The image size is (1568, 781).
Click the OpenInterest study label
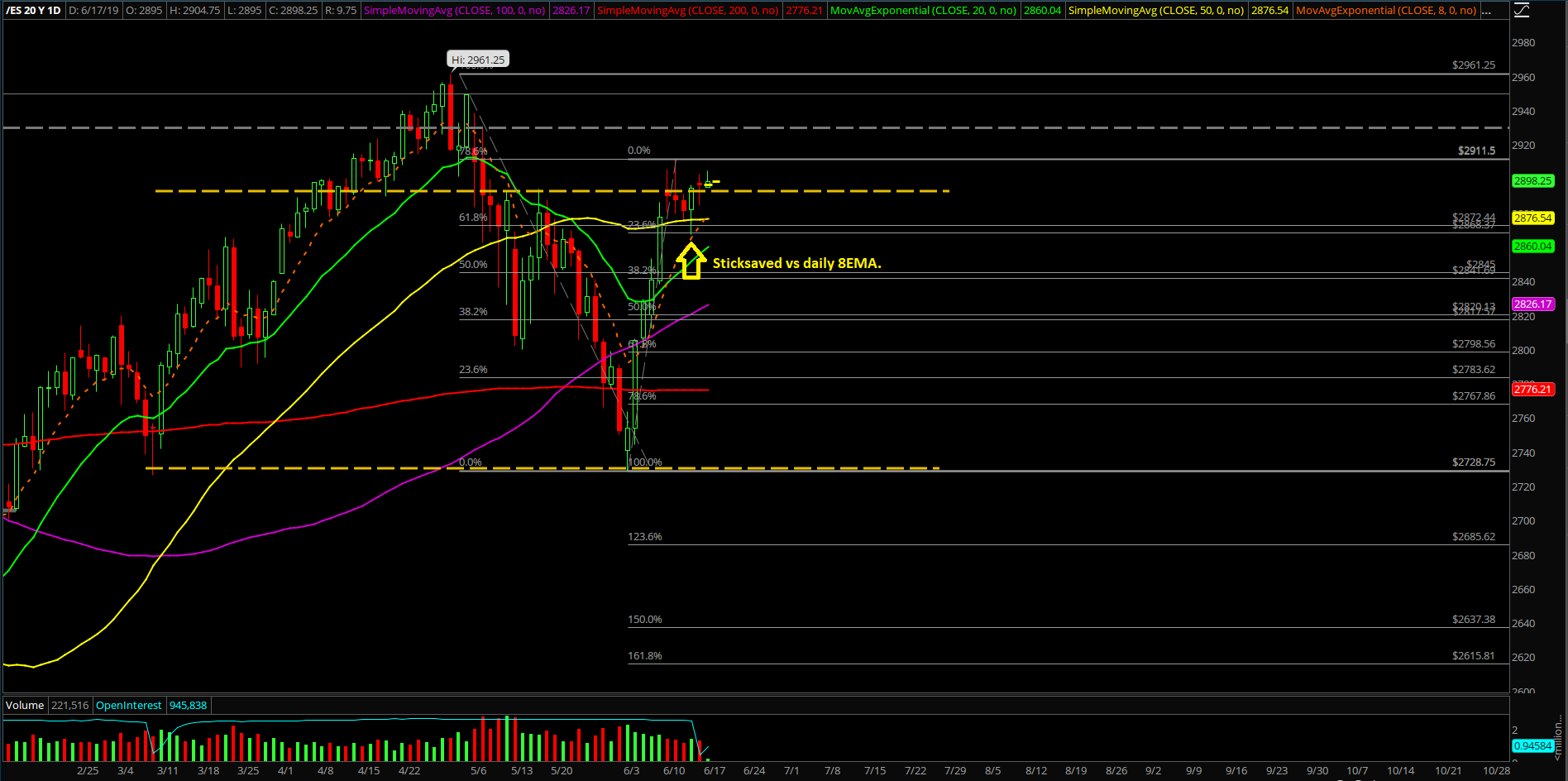pyautogui.click(x=129, y=705)
